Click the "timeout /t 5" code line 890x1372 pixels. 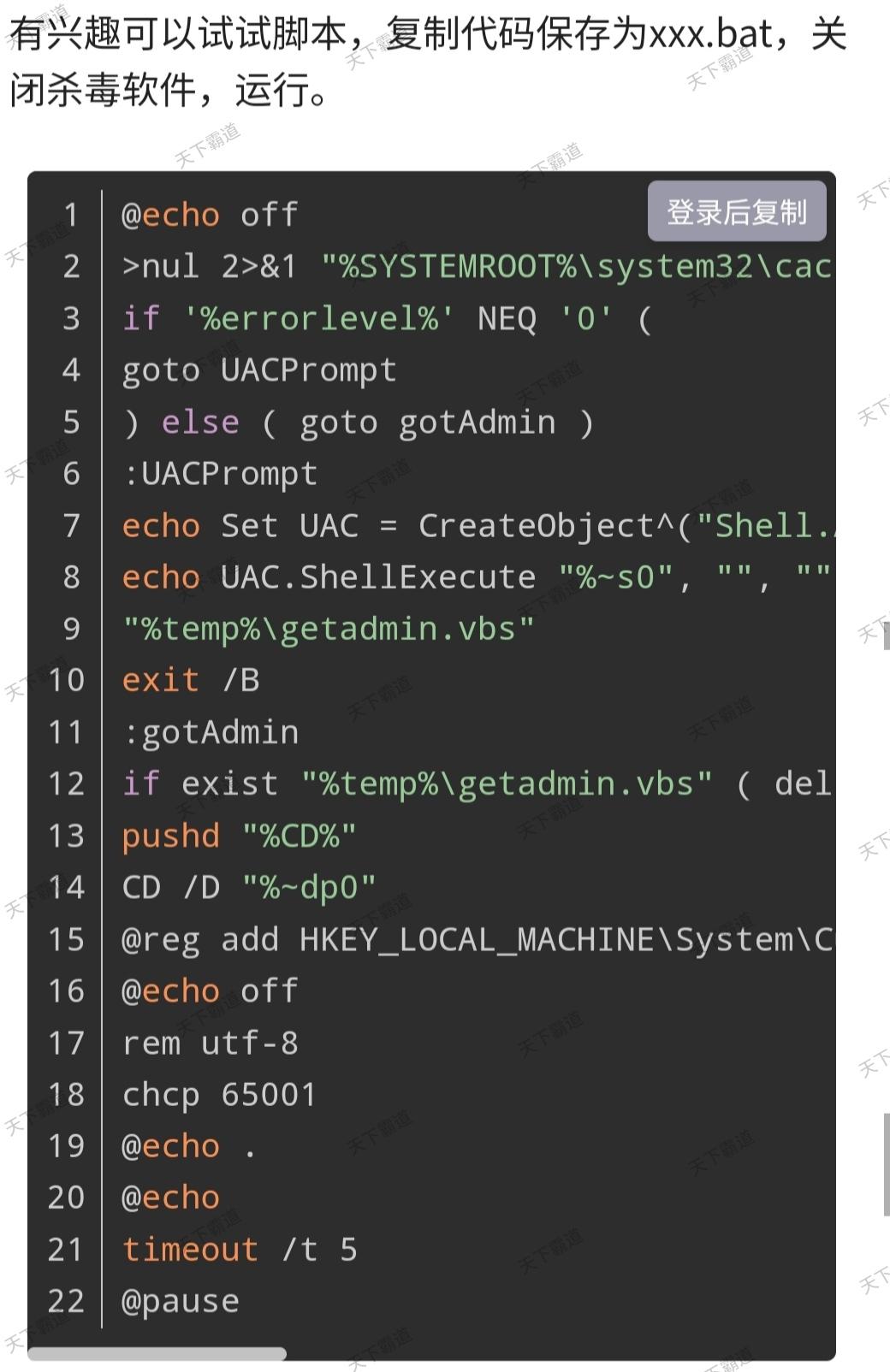(x=240, y=1250)
